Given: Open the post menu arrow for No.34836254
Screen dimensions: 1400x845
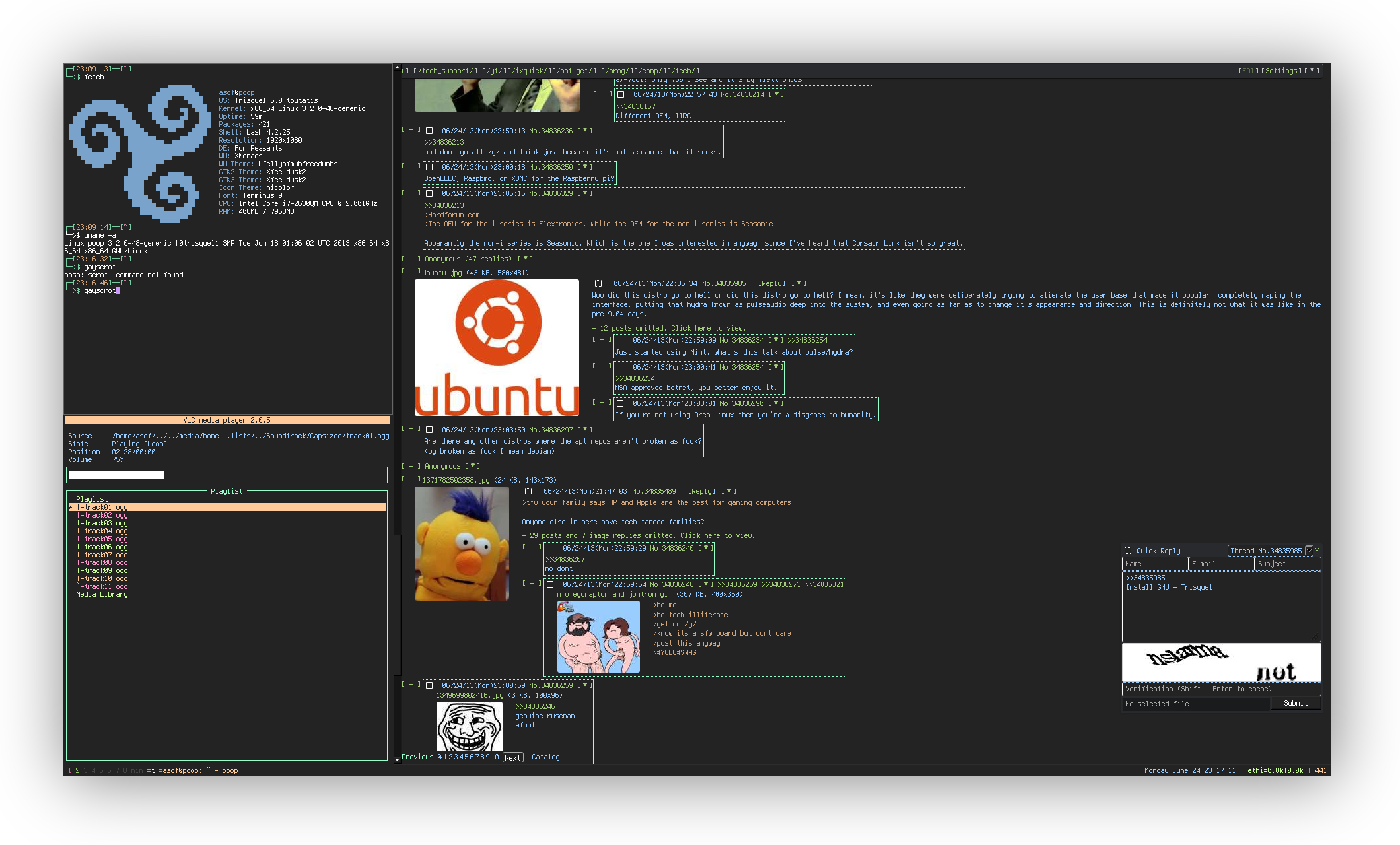Looking at the screenshot, I should tap(776, 367).
